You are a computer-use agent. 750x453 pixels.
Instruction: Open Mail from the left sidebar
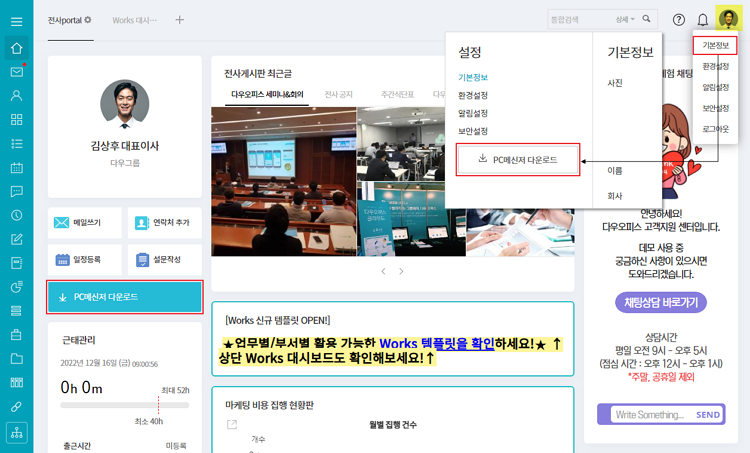click(16, 72)
